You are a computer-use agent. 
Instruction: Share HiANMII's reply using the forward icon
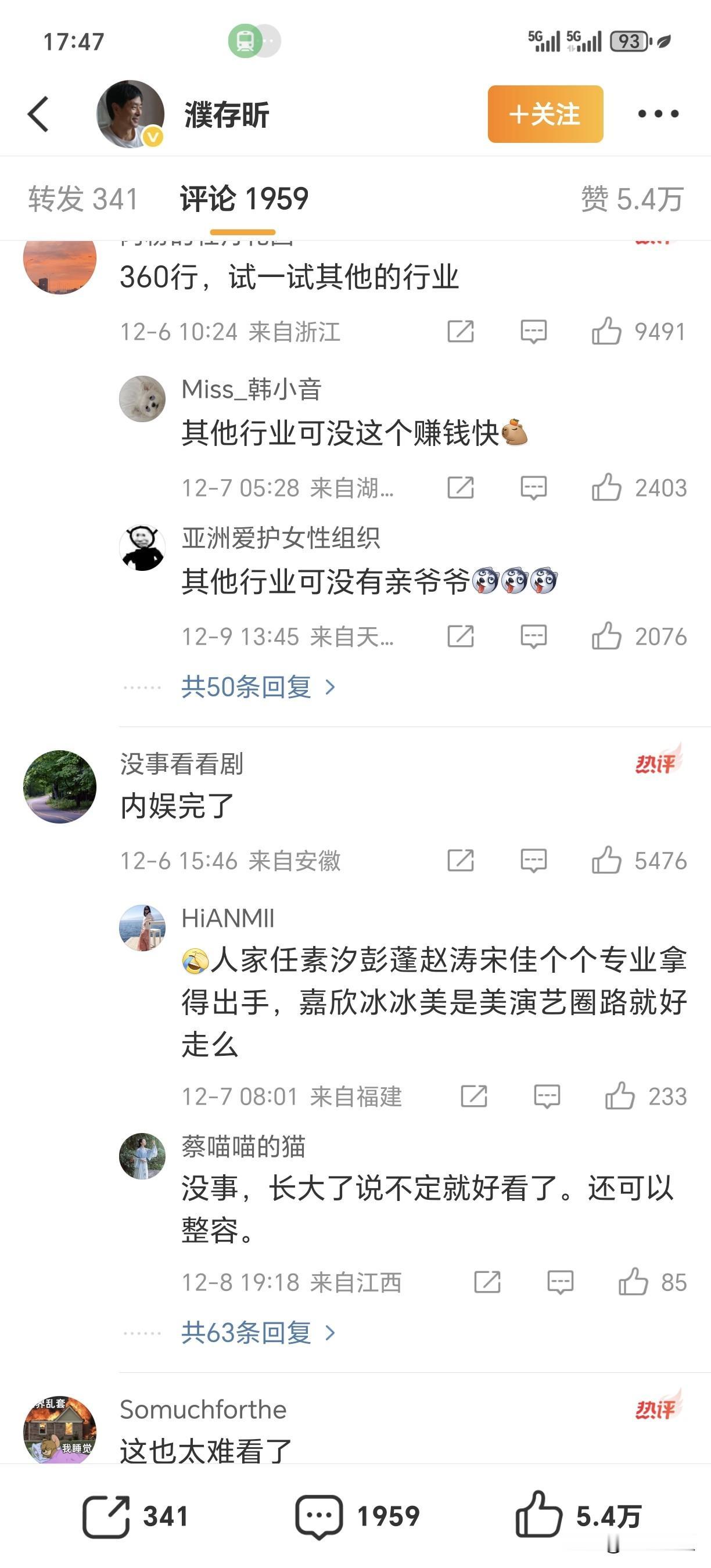473,1096
